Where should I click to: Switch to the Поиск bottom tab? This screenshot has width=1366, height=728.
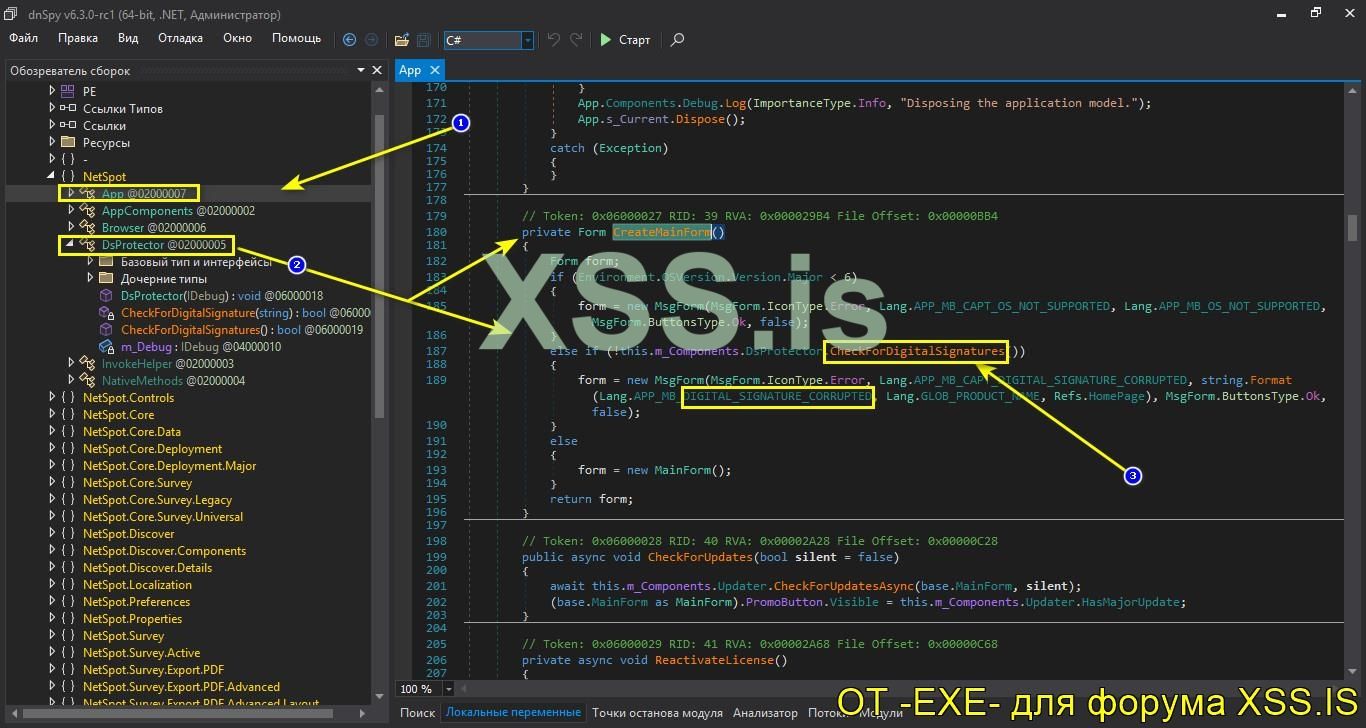[x=417, y=713]
